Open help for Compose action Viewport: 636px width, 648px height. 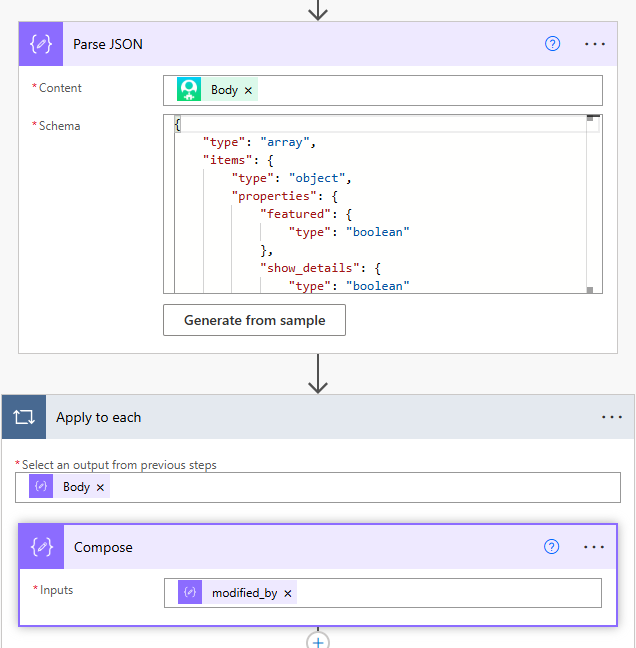click(x=551, y=547)
